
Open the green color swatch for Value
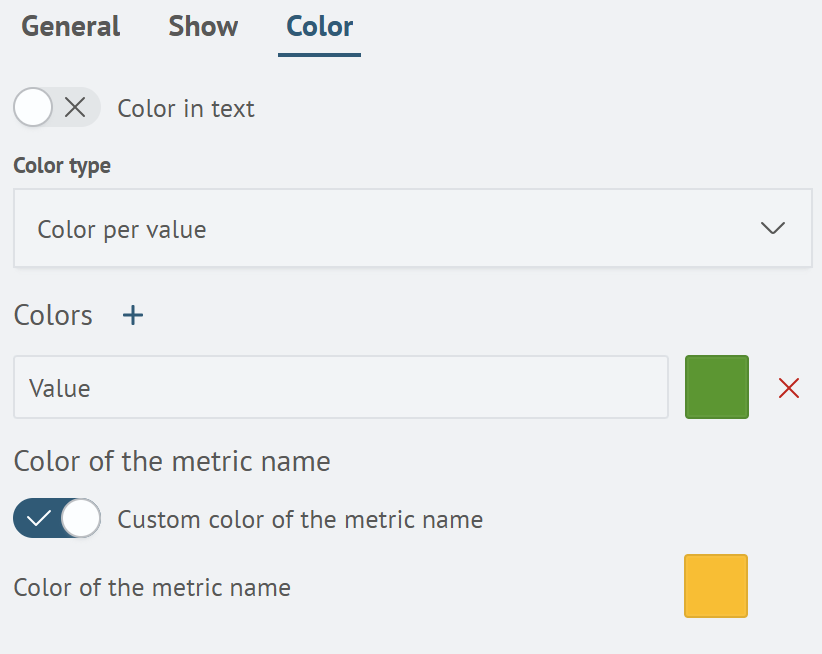click(716, 387)
